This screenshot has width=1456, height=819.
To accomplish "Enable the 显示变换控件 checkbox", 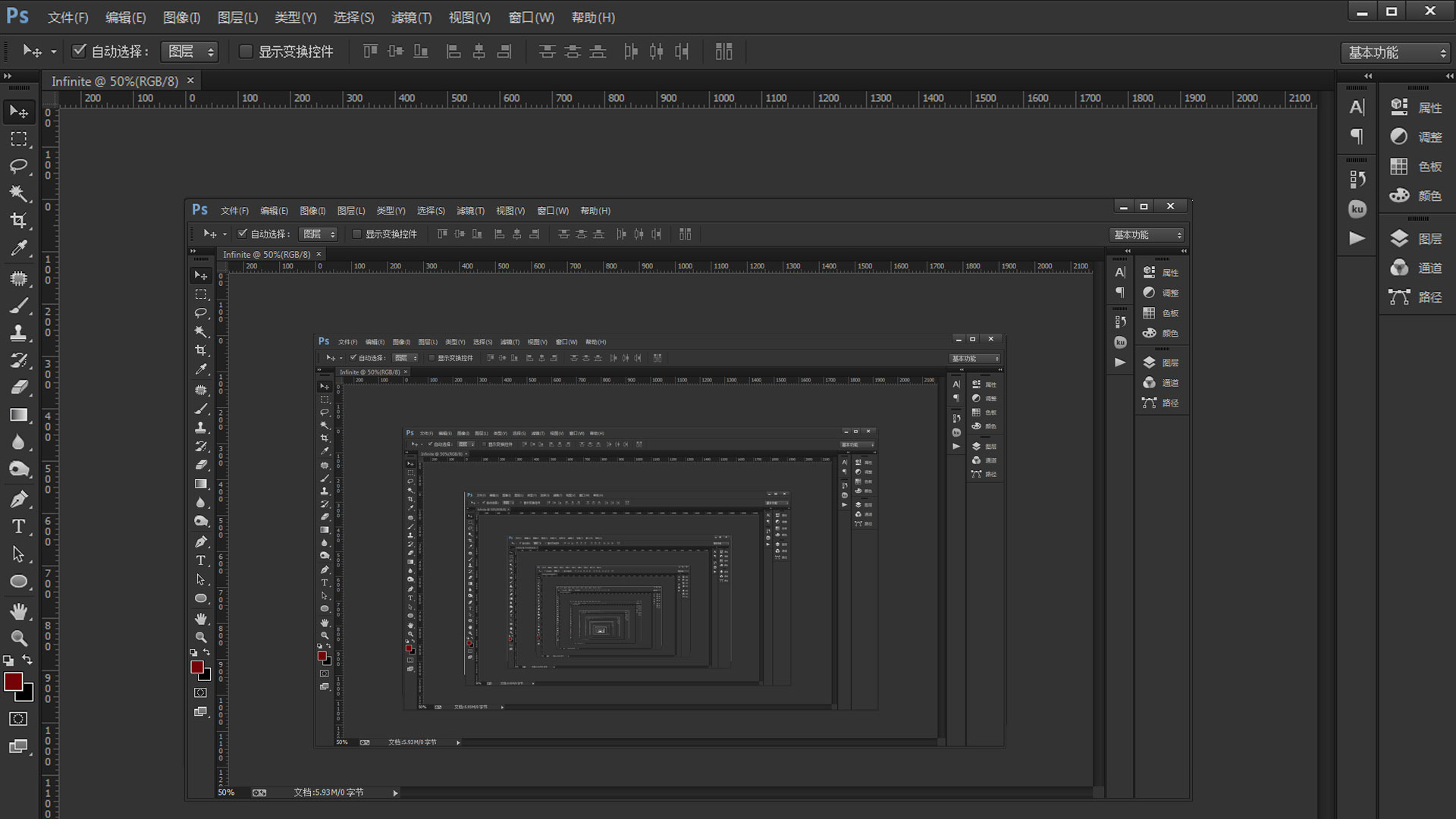I will pyautogui.click(x=246, y=52).
